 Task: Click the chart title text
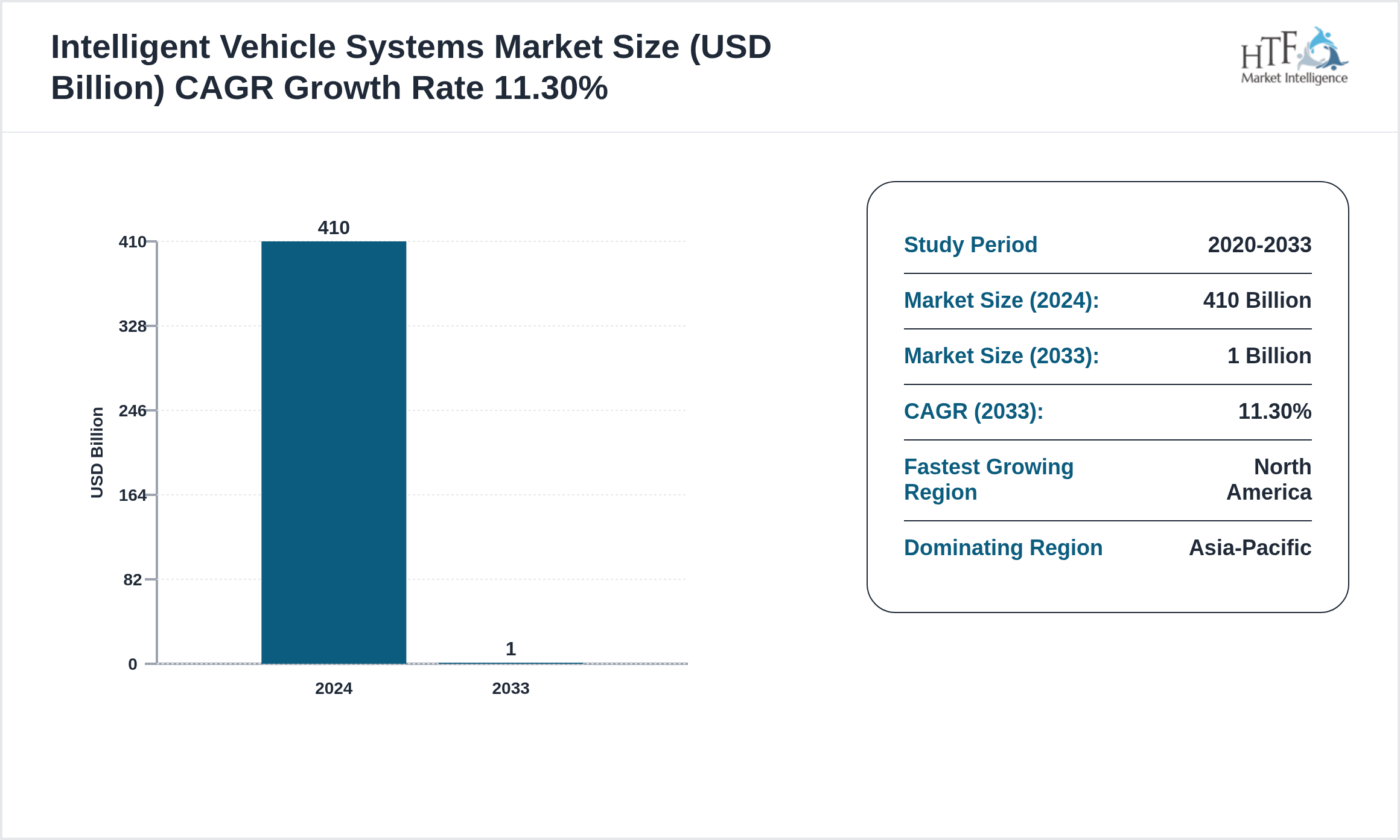pos(410,66)
